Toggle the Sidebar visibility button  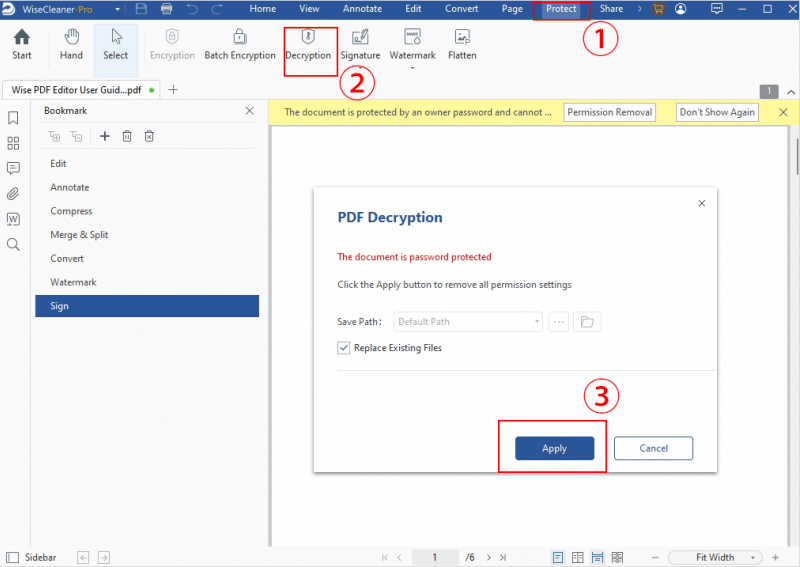click(32, 557)
